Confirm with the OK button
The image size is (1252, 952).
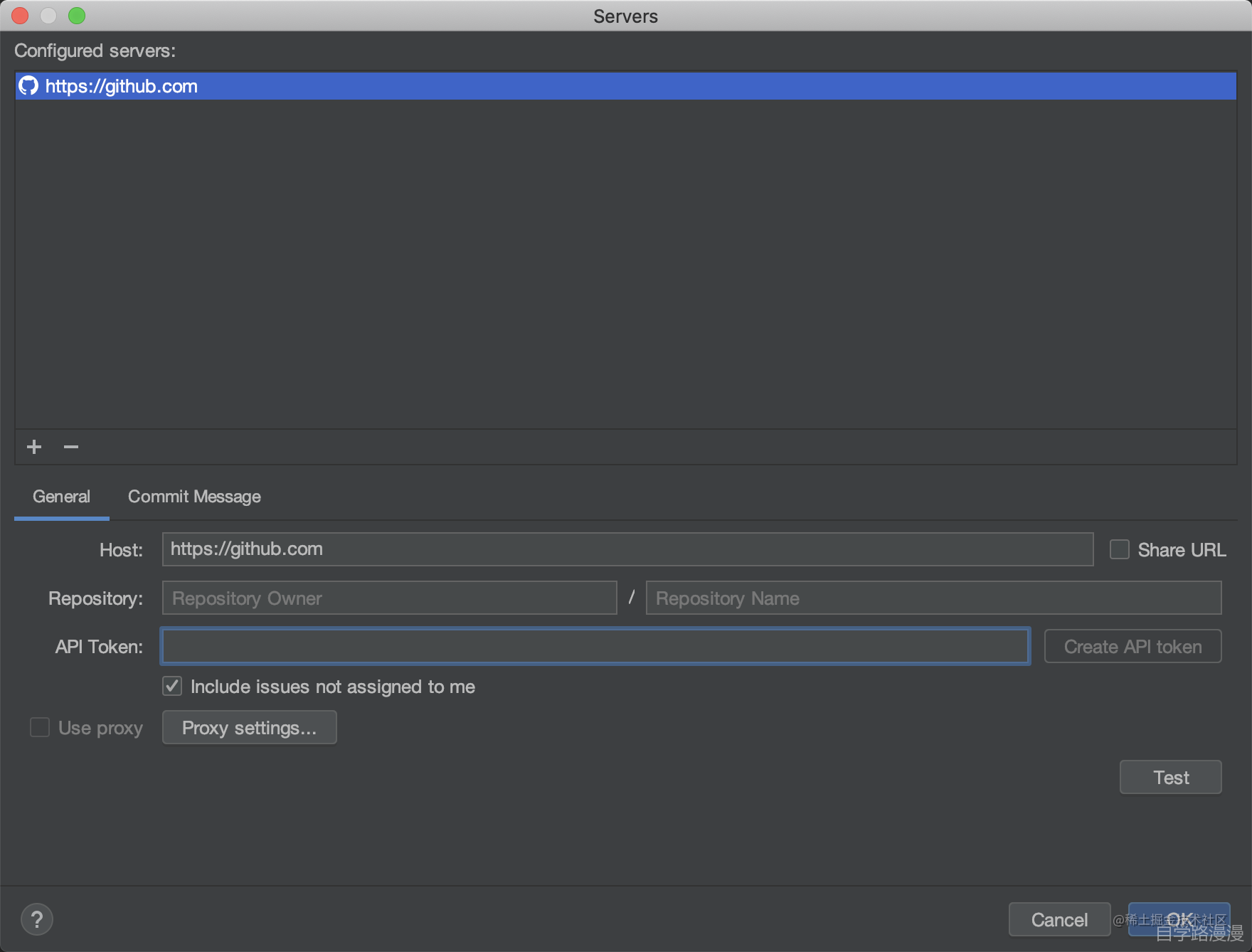[x=1179, y=919]
